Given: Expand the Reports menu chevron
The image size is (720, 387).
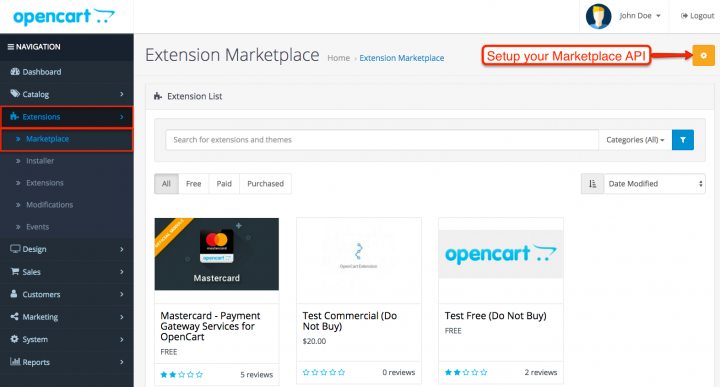Looking at the screenshot, I should pos(122,362).
